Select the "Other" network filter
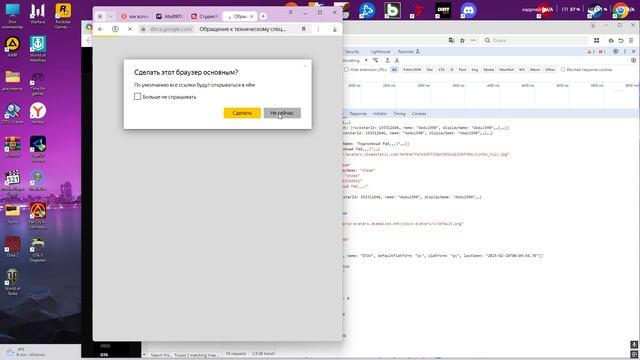The height and width of the screenshot is (360, 640). pos(550,70)
